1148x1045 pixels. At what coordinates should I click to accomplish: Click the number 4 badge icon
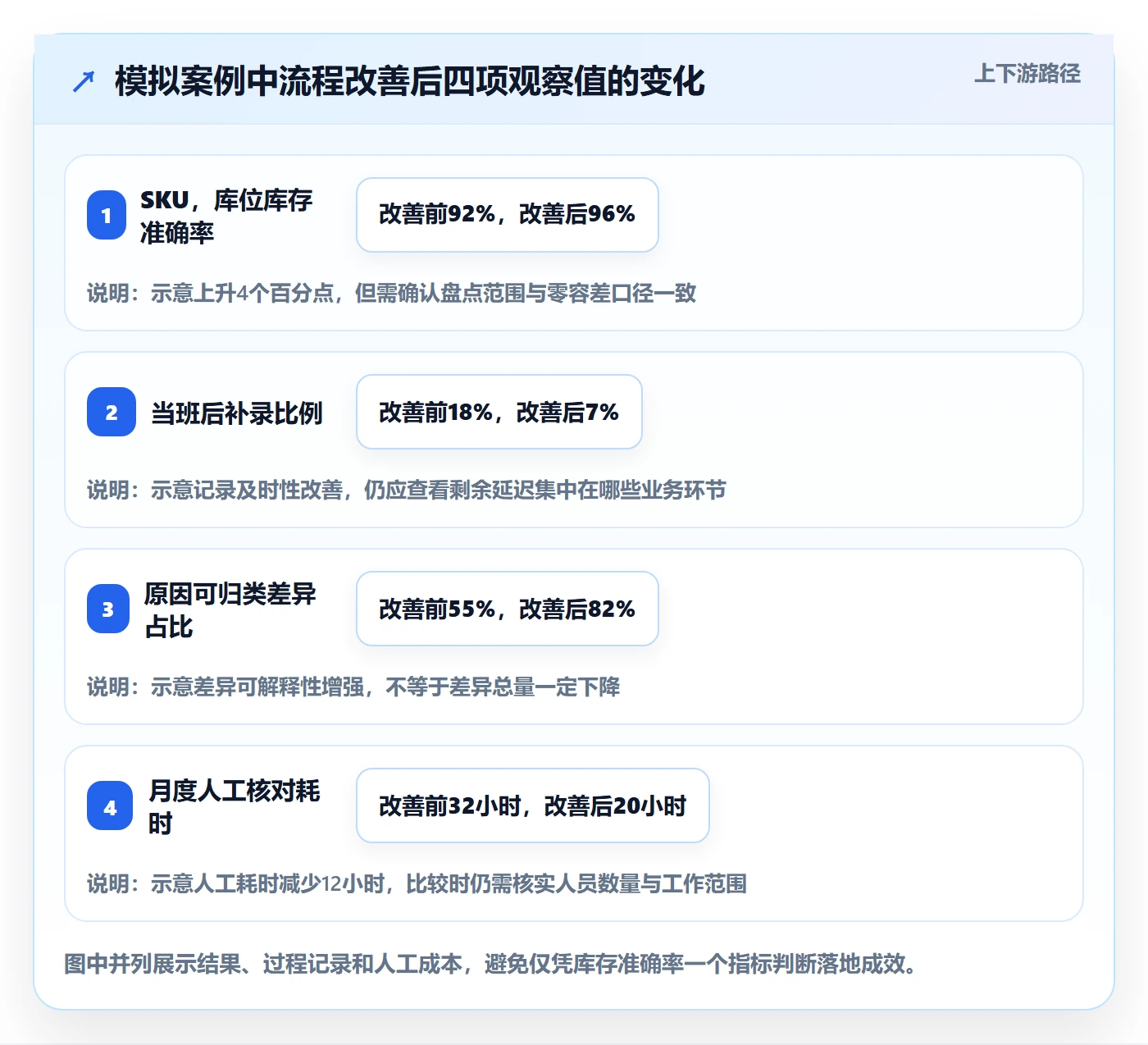pos(110,805)
